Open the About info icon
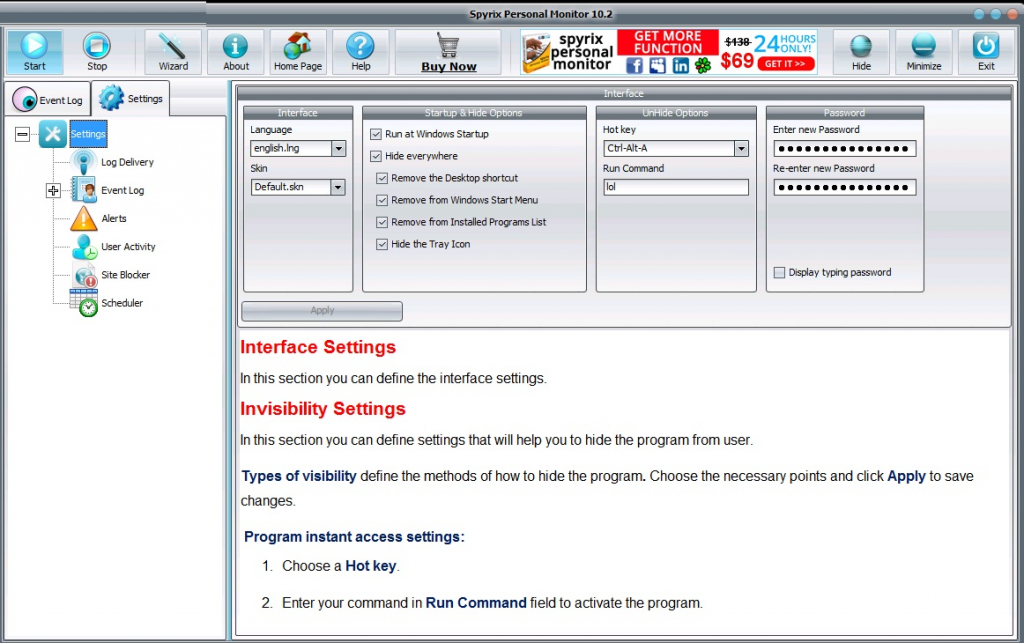The image size is (1024, 643). [x=236, y=46]
